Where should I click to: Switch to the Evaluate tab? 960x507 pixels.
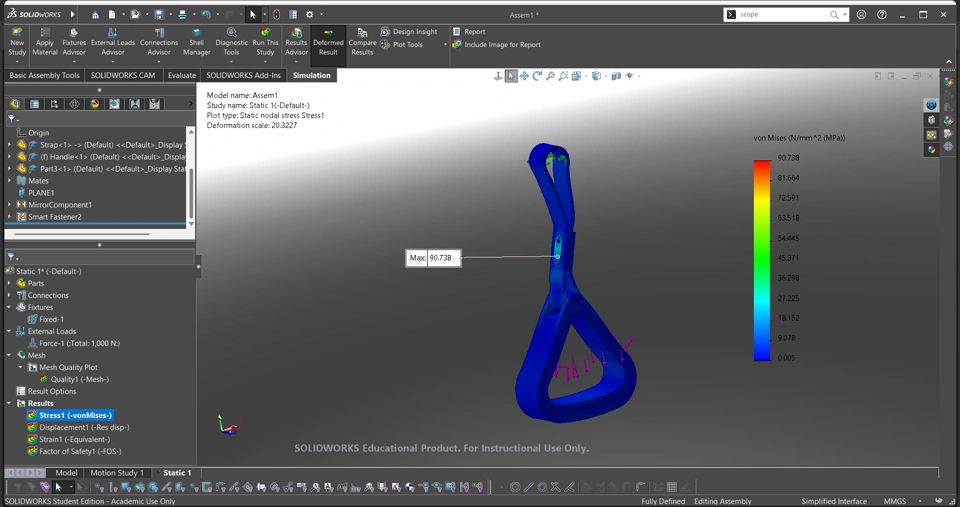coord(182,75)
